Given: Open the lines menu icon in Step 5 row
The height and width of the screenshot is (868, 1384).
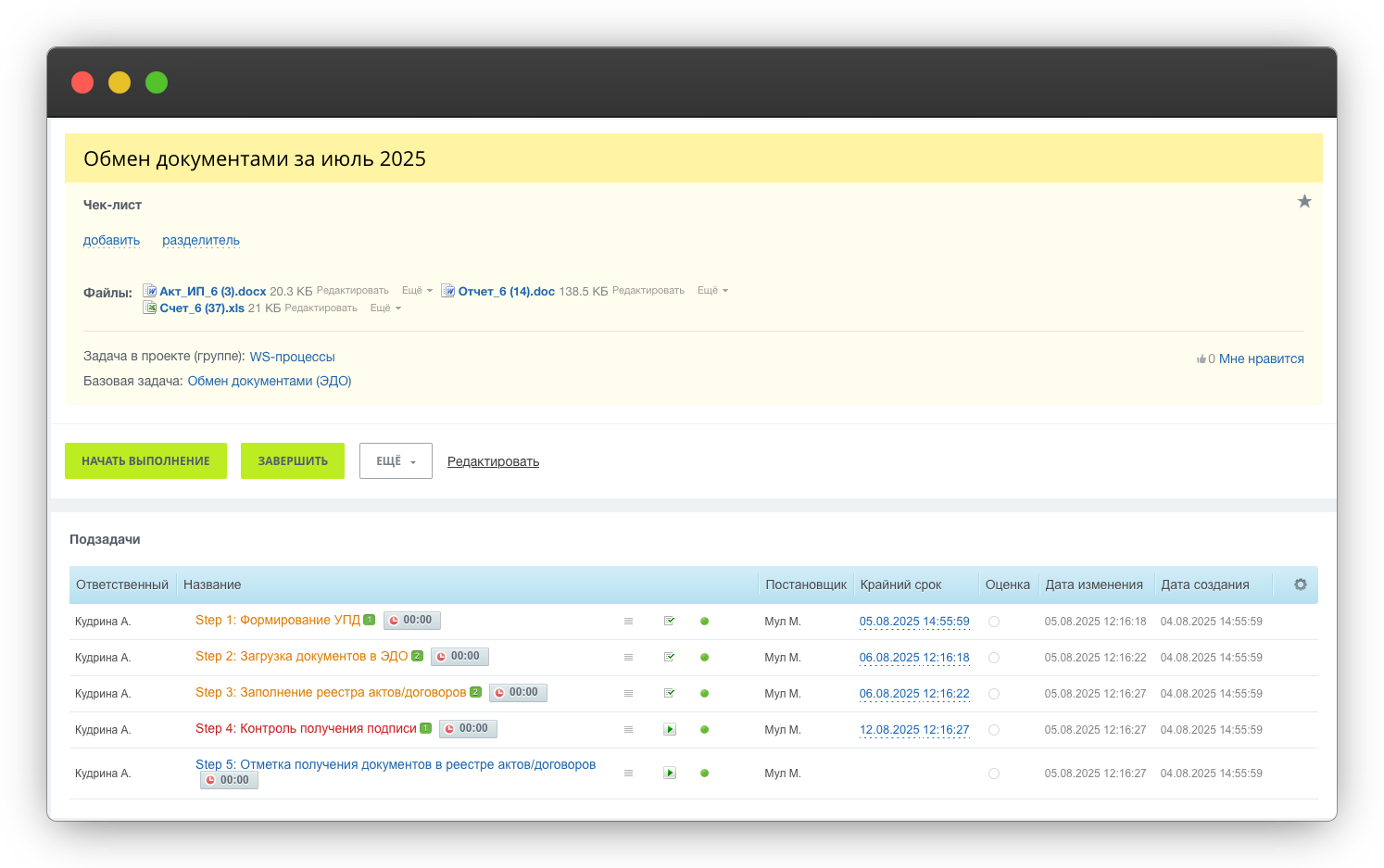Looking at the screenshot, I should coord(628,774).
